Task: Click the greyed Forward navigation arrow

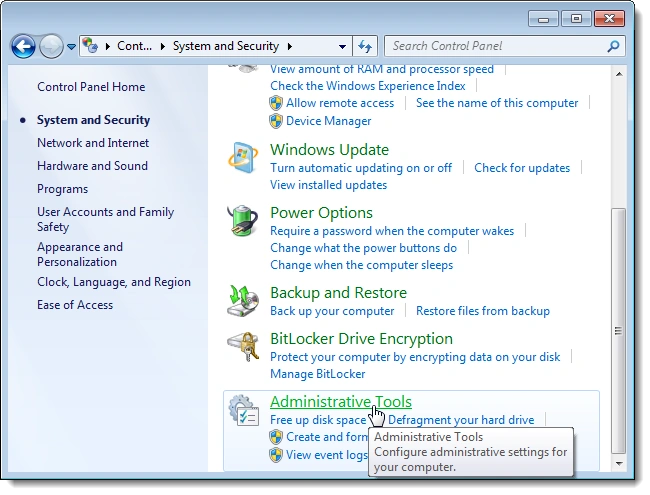Action: tap(51, 46)
